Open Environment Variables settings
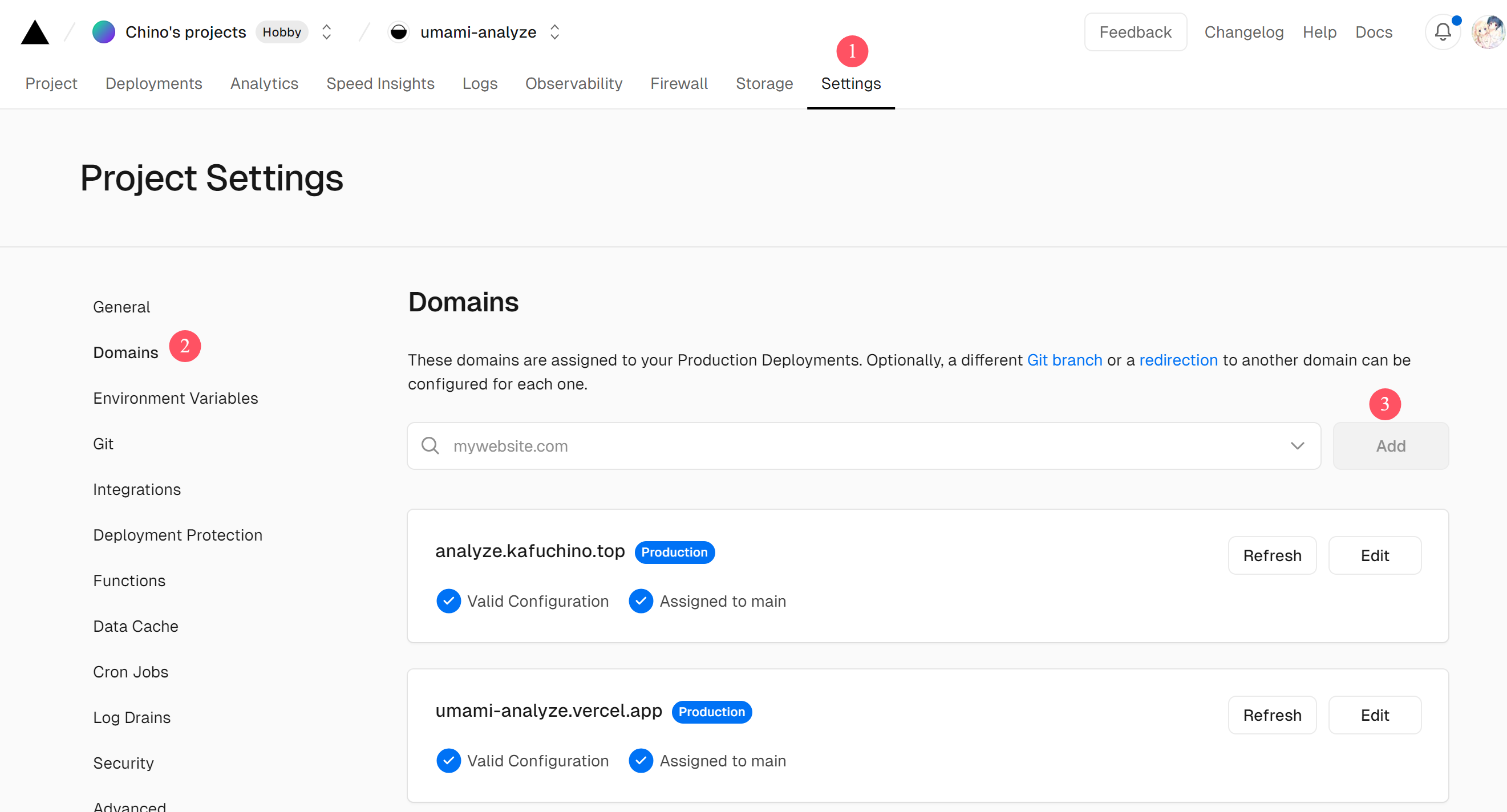The width and height of the screenshot is (1507, 812). 176,399
